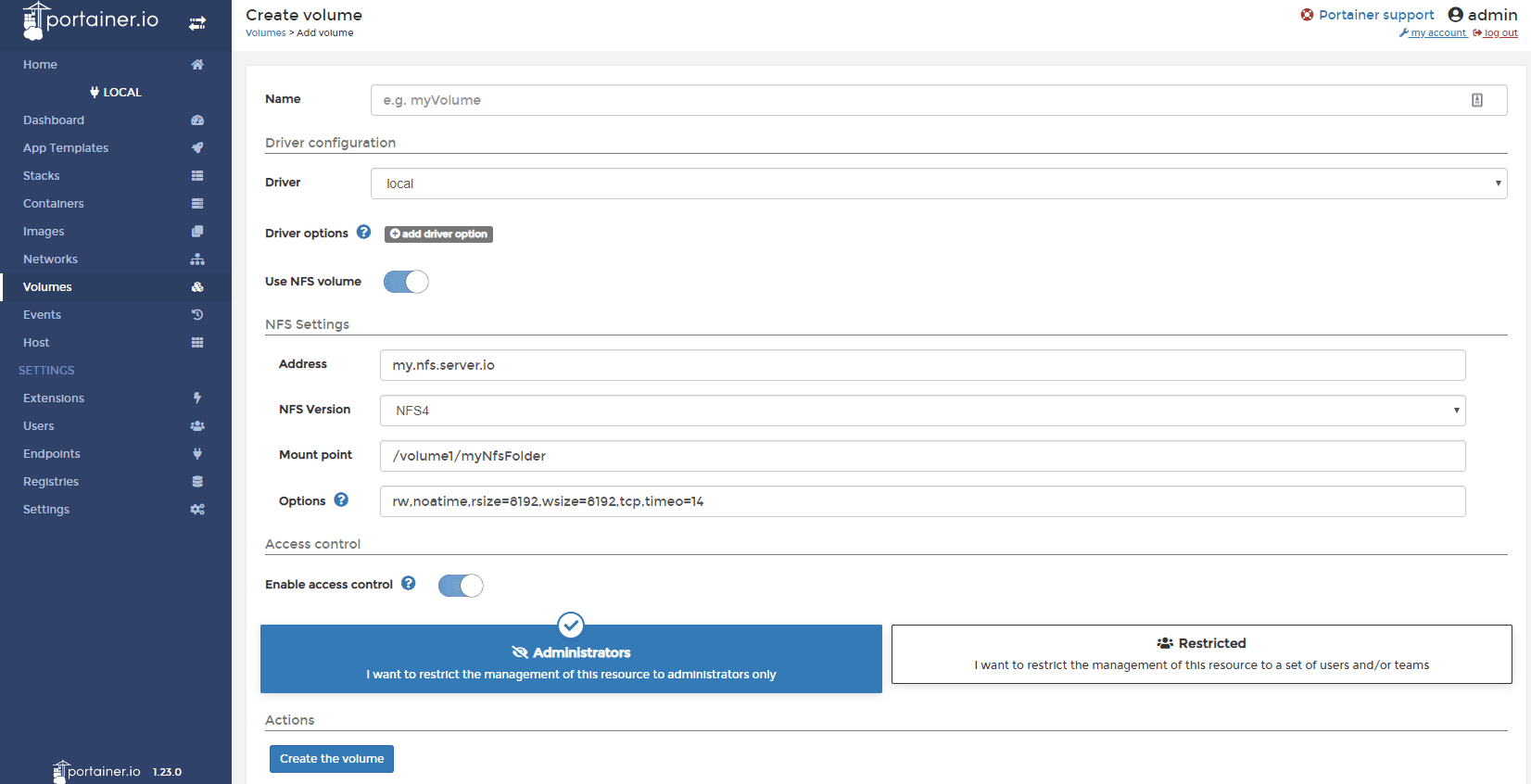Toggle the Use NFS volume switch
The height and width of the screenshot is (784, 1531).
(x=406, y=282)
